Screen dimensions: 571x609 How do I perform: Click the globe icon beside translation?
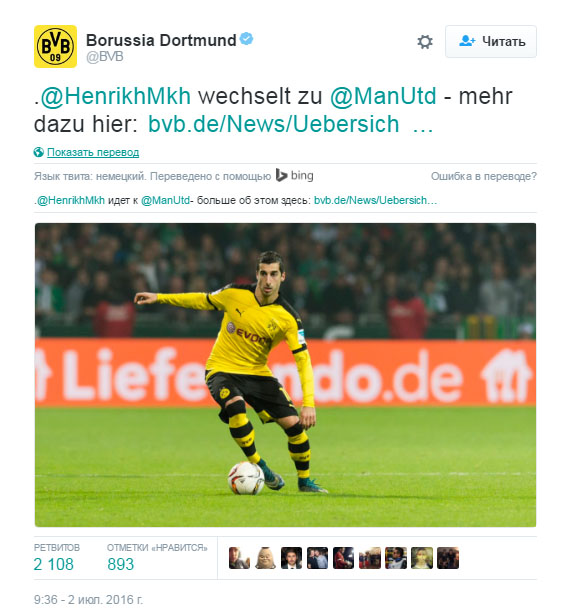pos(38,152)
